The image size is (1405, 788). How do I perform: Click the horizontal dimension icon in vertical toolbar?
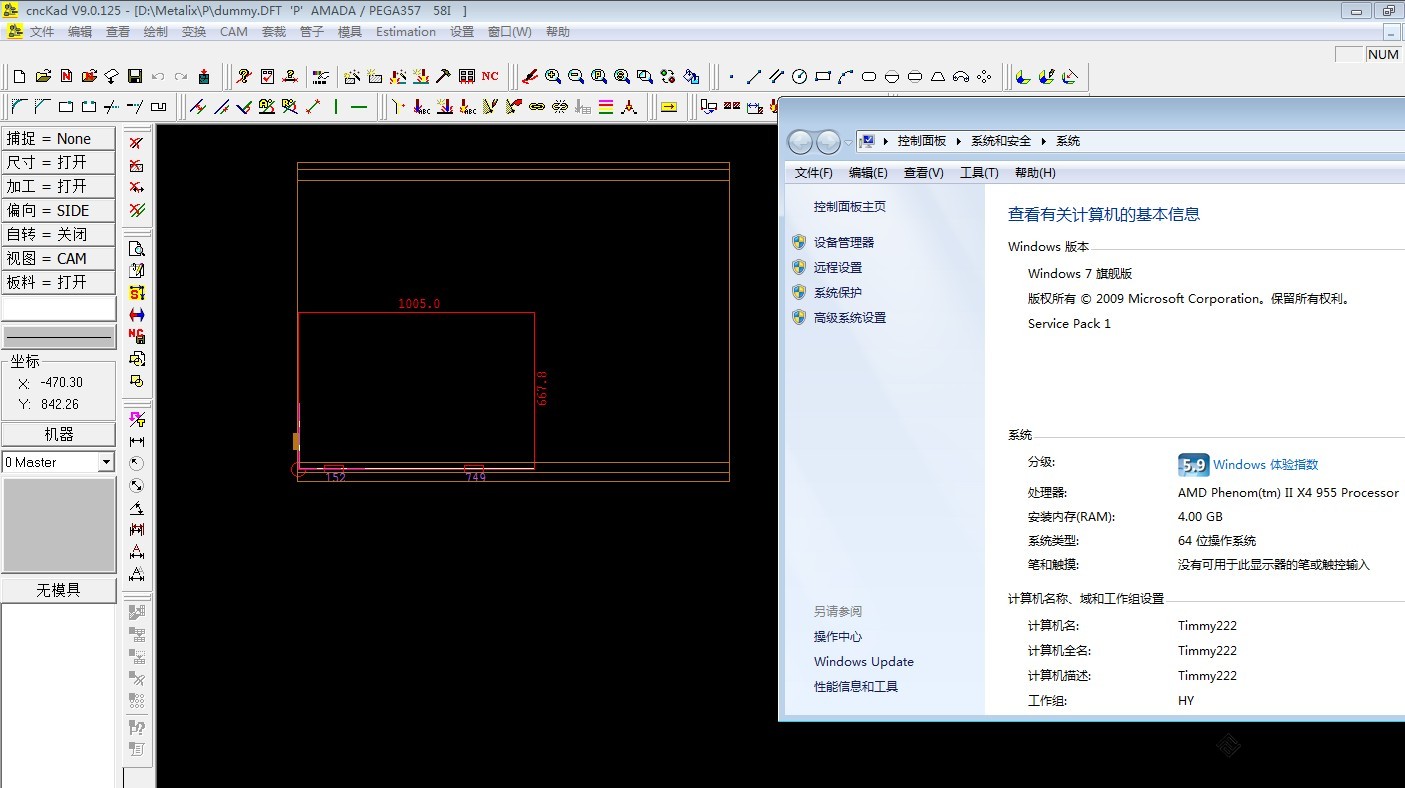click(137, 441)
